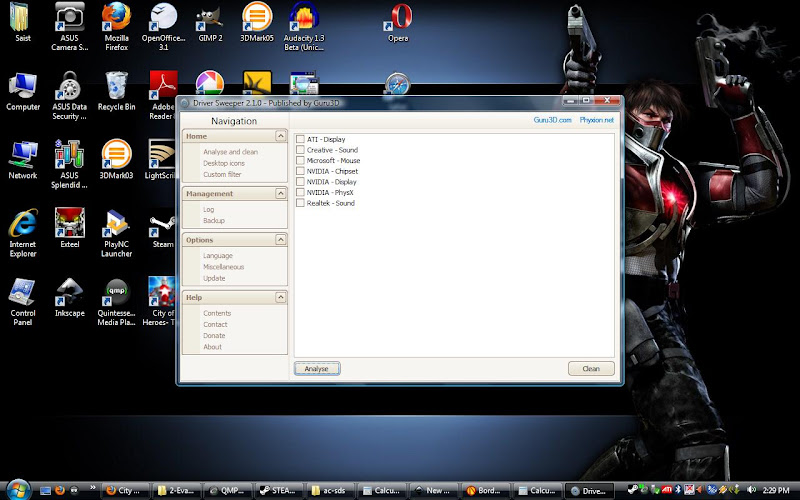Screen dimensions: 800x500
Task: Switch to the STEA... taskbar button
Action: click(x=279, y=491)
